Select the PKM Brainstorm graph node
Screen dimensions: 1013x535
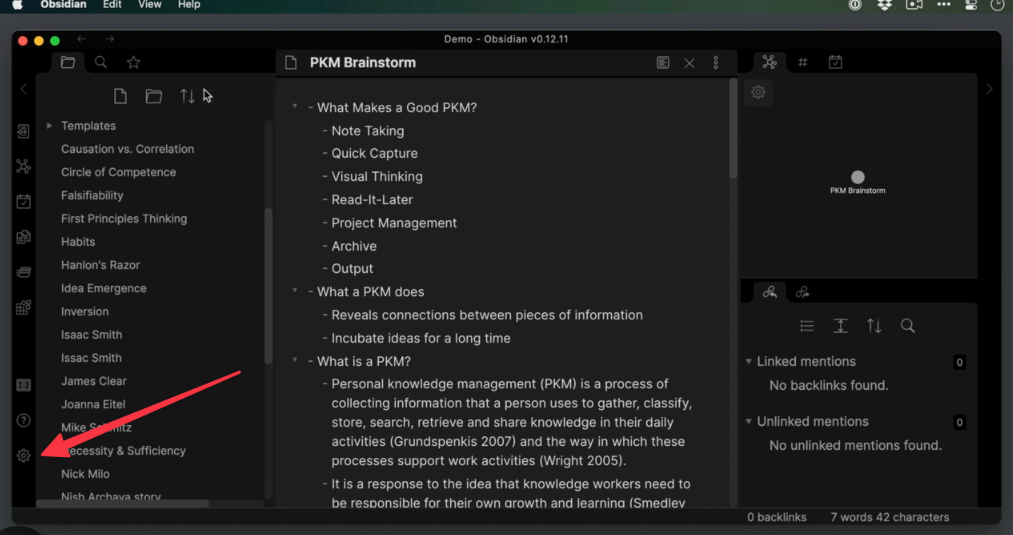pyautogui.click(x=857, y=177)
